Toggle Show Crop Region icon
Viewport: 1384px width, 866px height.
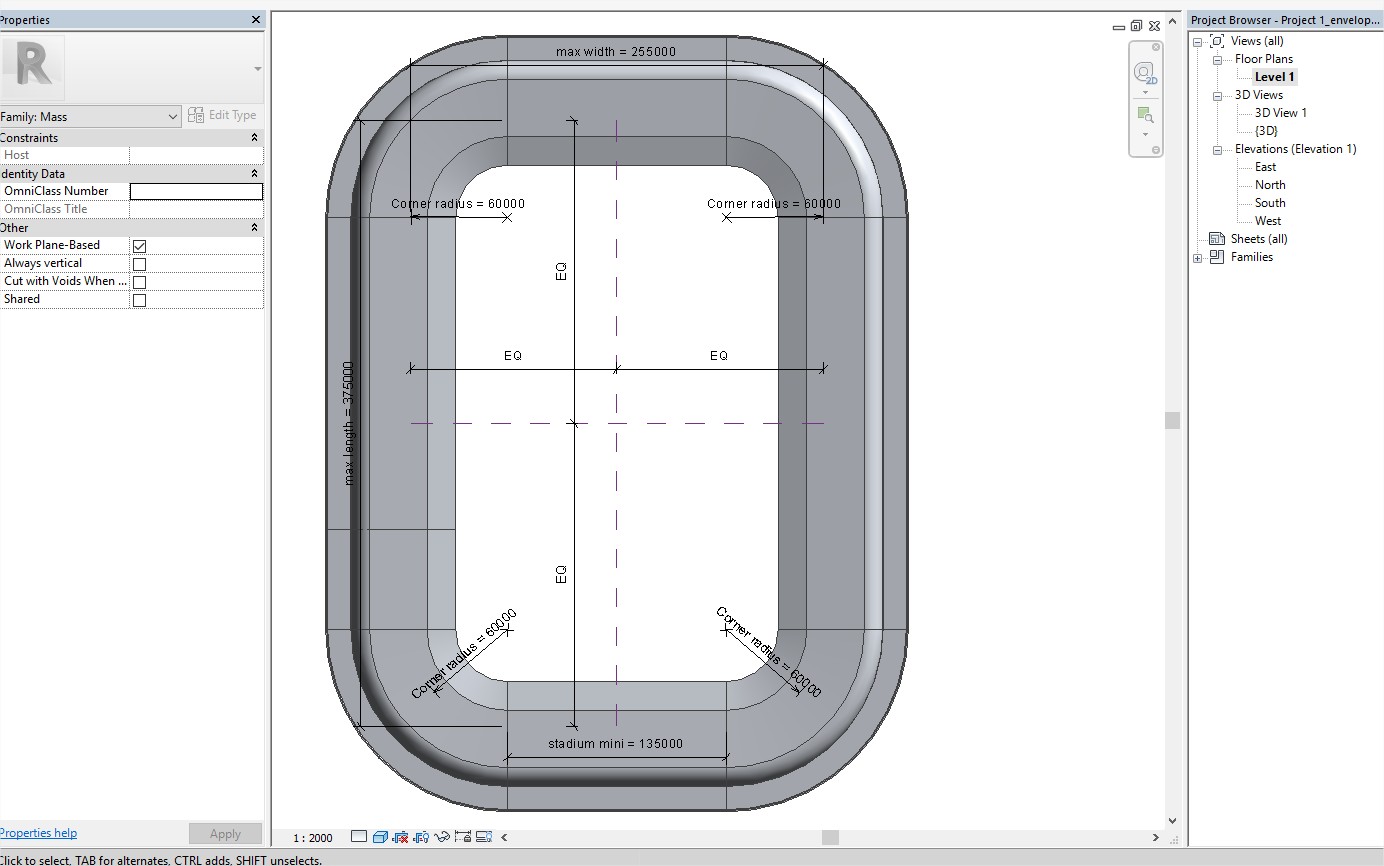click(421, 837)
